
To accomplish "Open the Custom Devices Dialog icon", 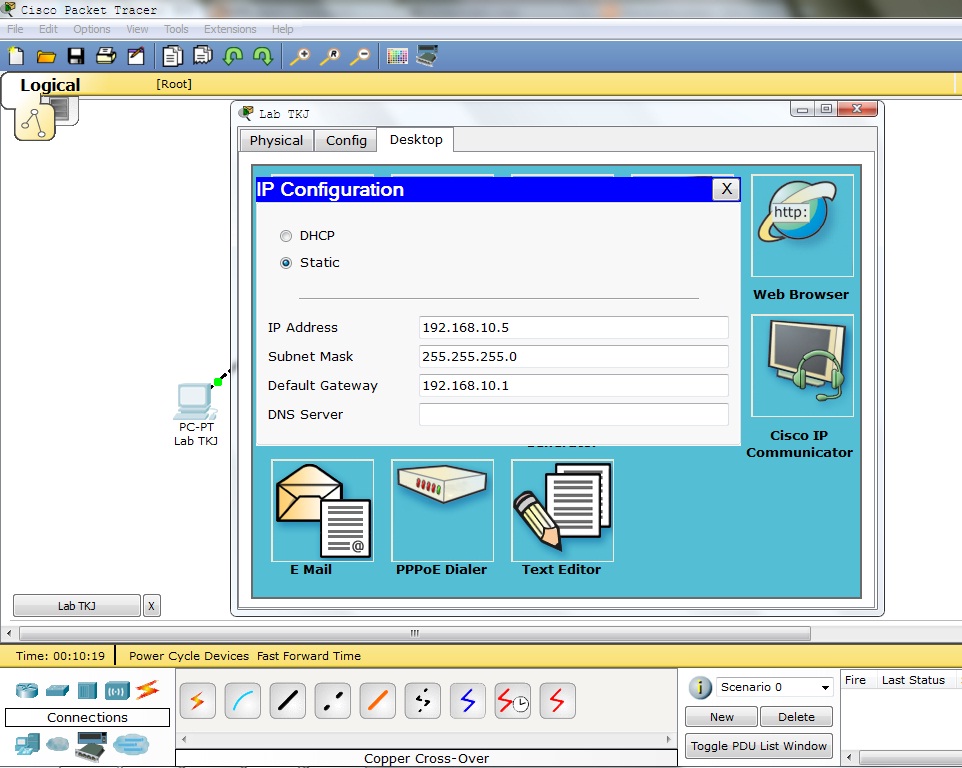I will (x=427, y=56).
